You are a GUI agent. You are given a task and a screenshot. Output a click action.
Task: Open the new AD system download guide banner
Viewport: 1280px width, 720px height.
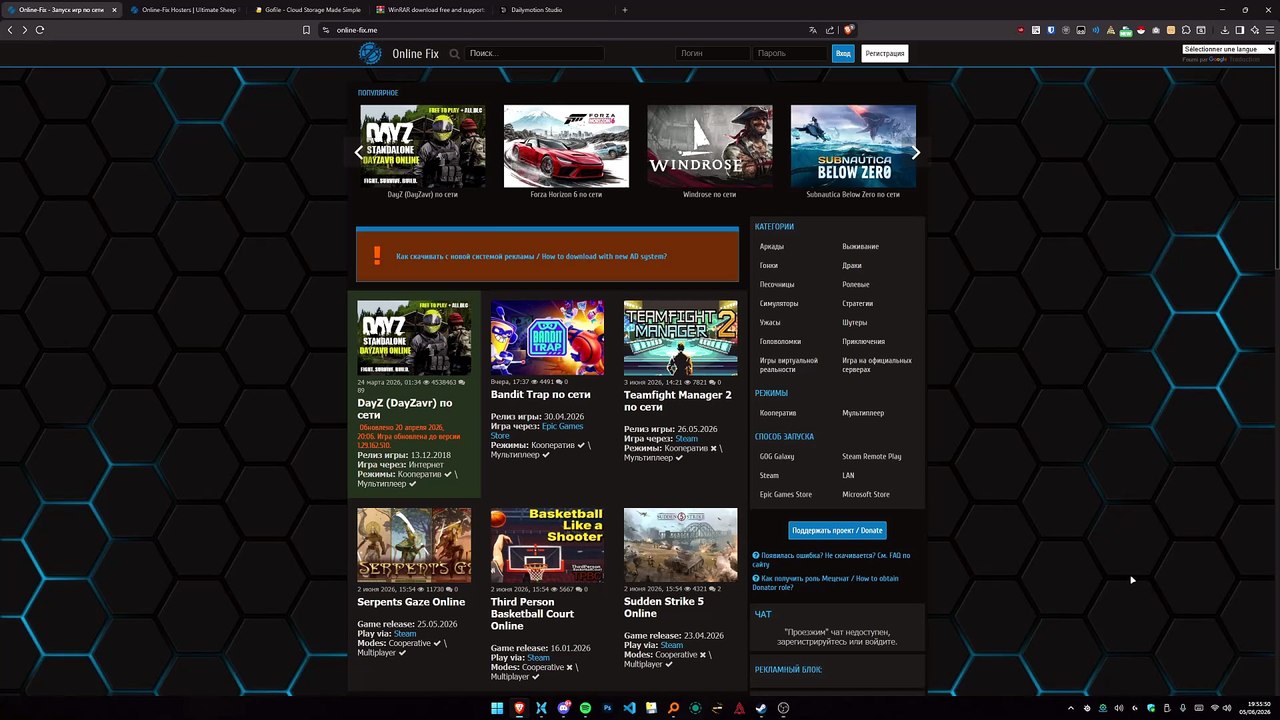[x=548, y=256]
